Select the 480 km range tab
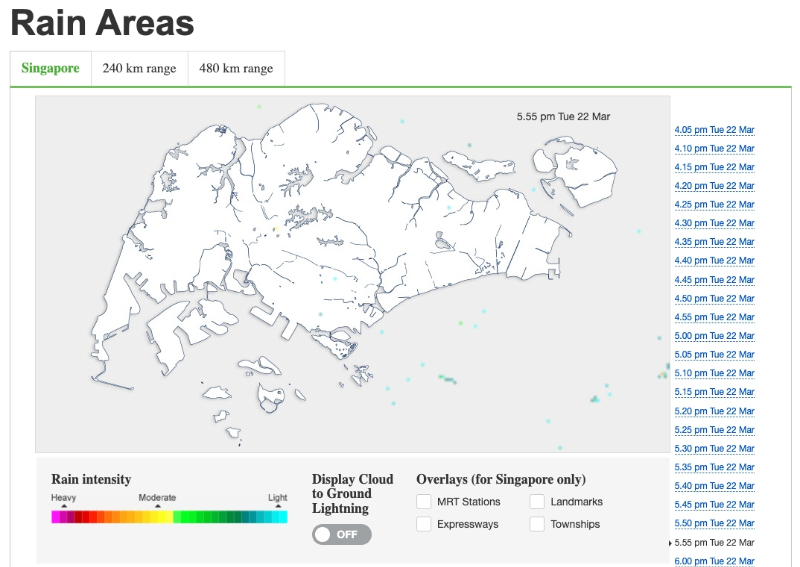 236,69
